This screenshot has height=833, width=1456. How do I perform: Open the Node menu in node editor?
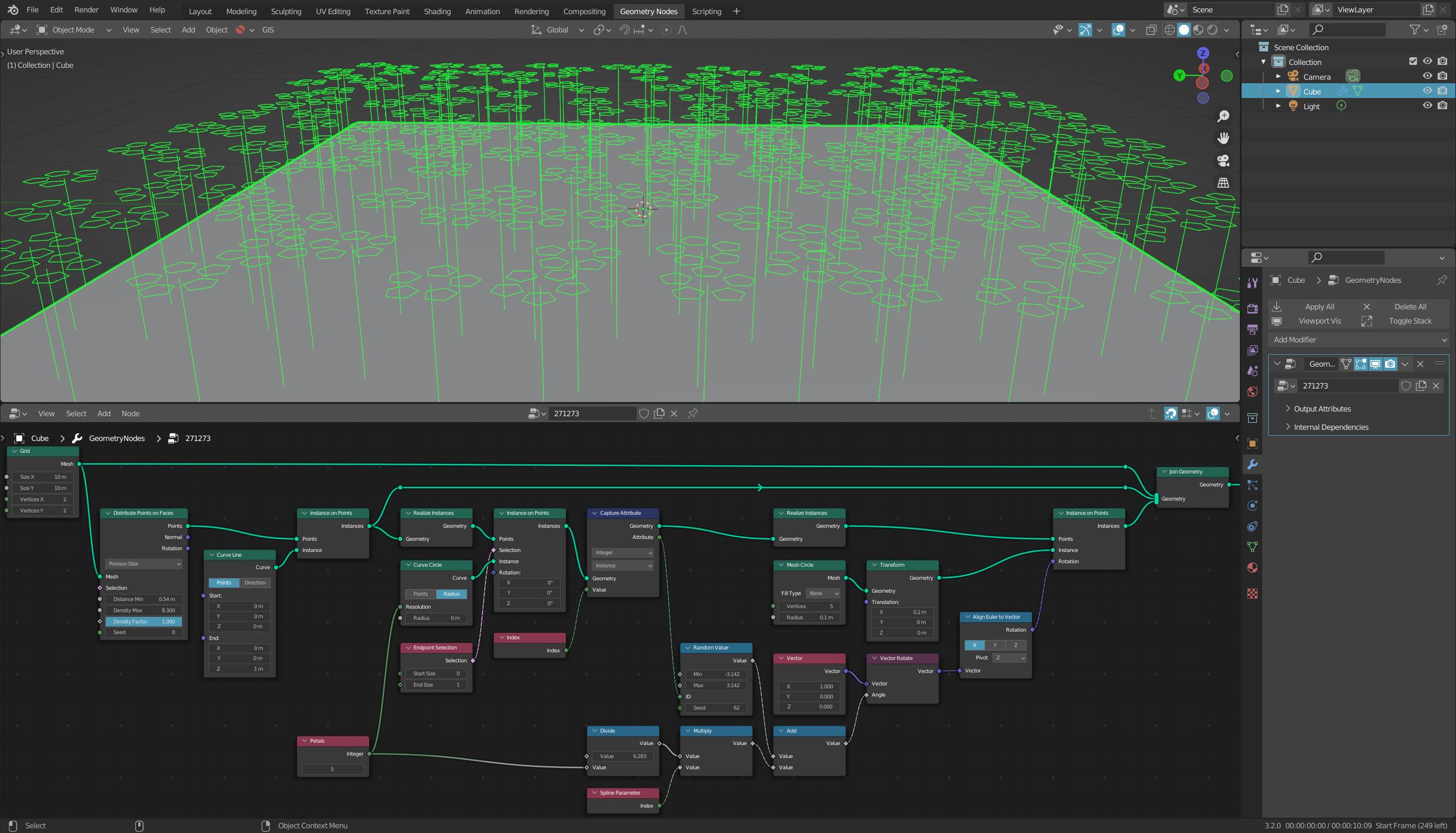[x=131, y=413]
